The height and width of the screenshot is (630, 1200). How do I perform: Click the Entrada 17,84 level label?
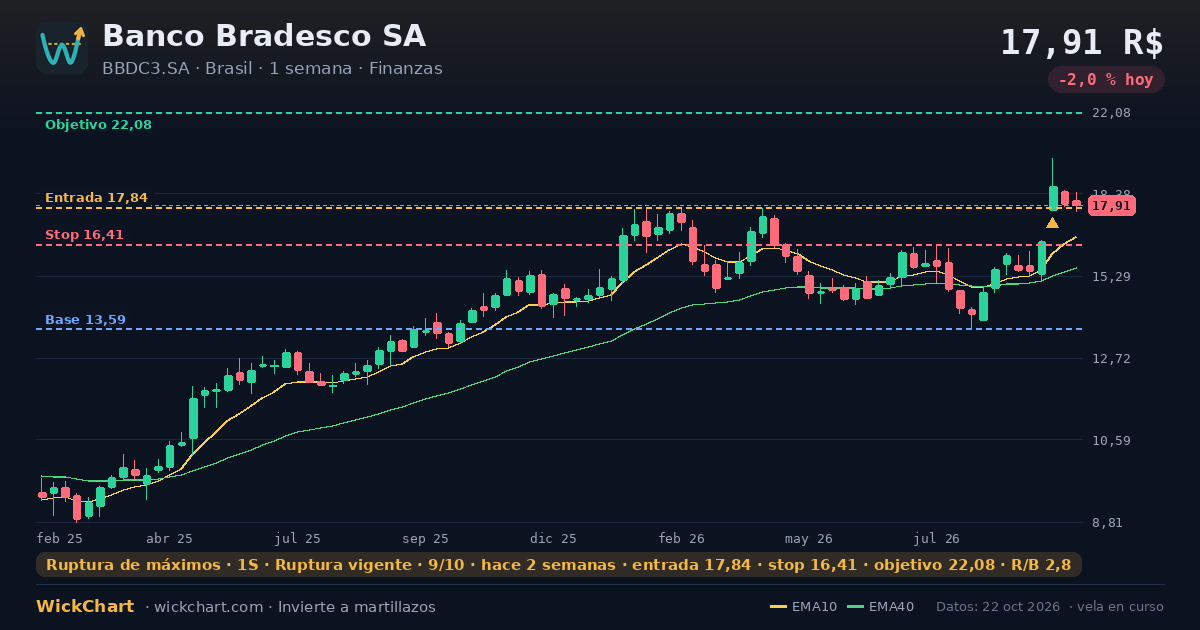pyautogui.click(x=96, y=198)
